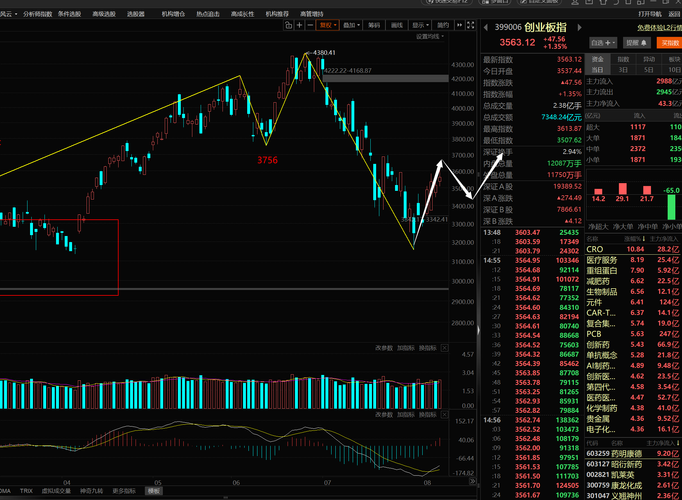Zoom out chart with minus icon

[310, 25]
